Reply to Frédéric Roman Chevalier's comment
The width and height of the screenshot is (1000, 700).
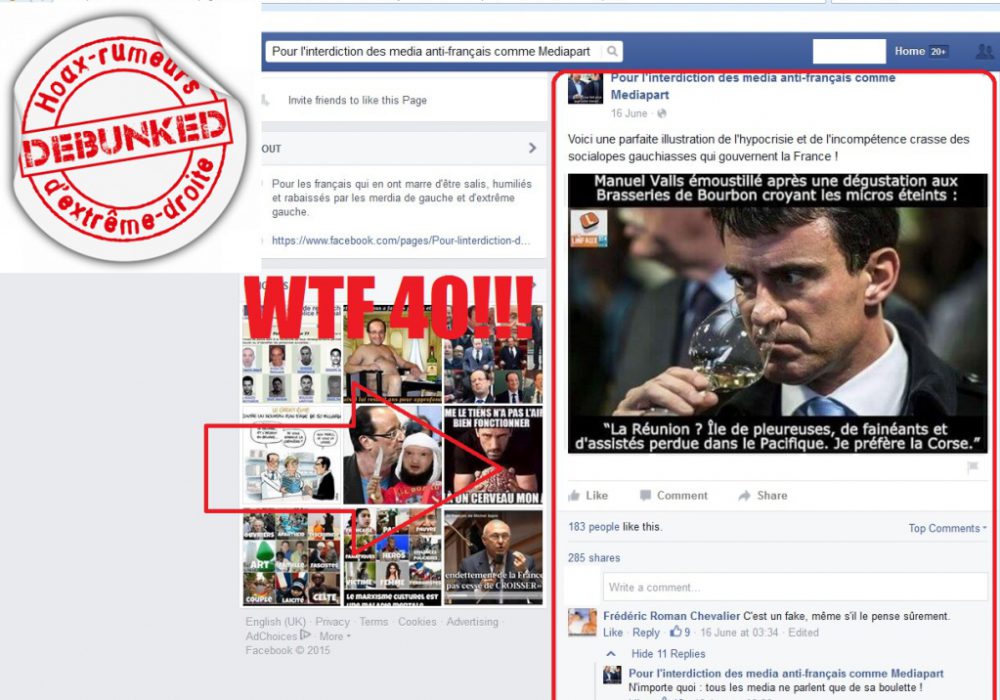pyautogui.click(x=645, y=632)
